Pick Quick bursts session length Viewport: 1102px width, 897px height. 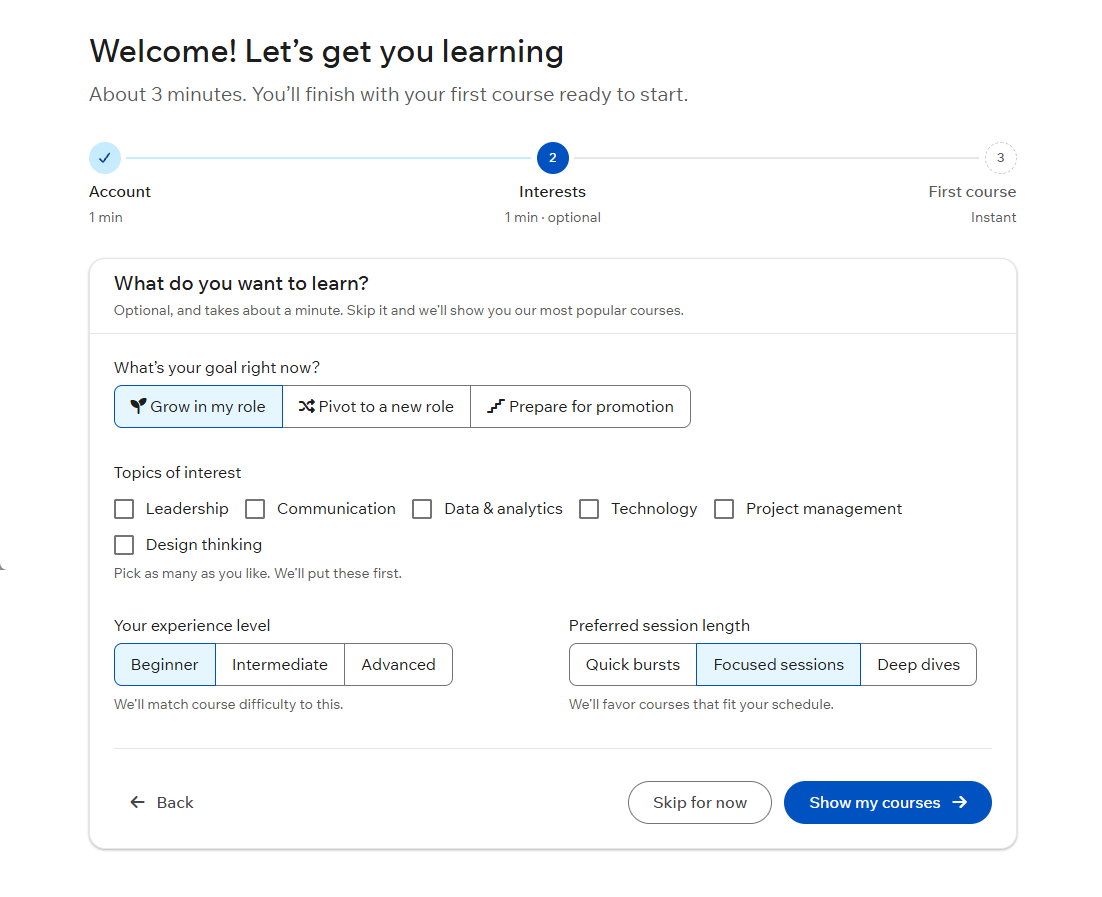click(x=633, y=664)
